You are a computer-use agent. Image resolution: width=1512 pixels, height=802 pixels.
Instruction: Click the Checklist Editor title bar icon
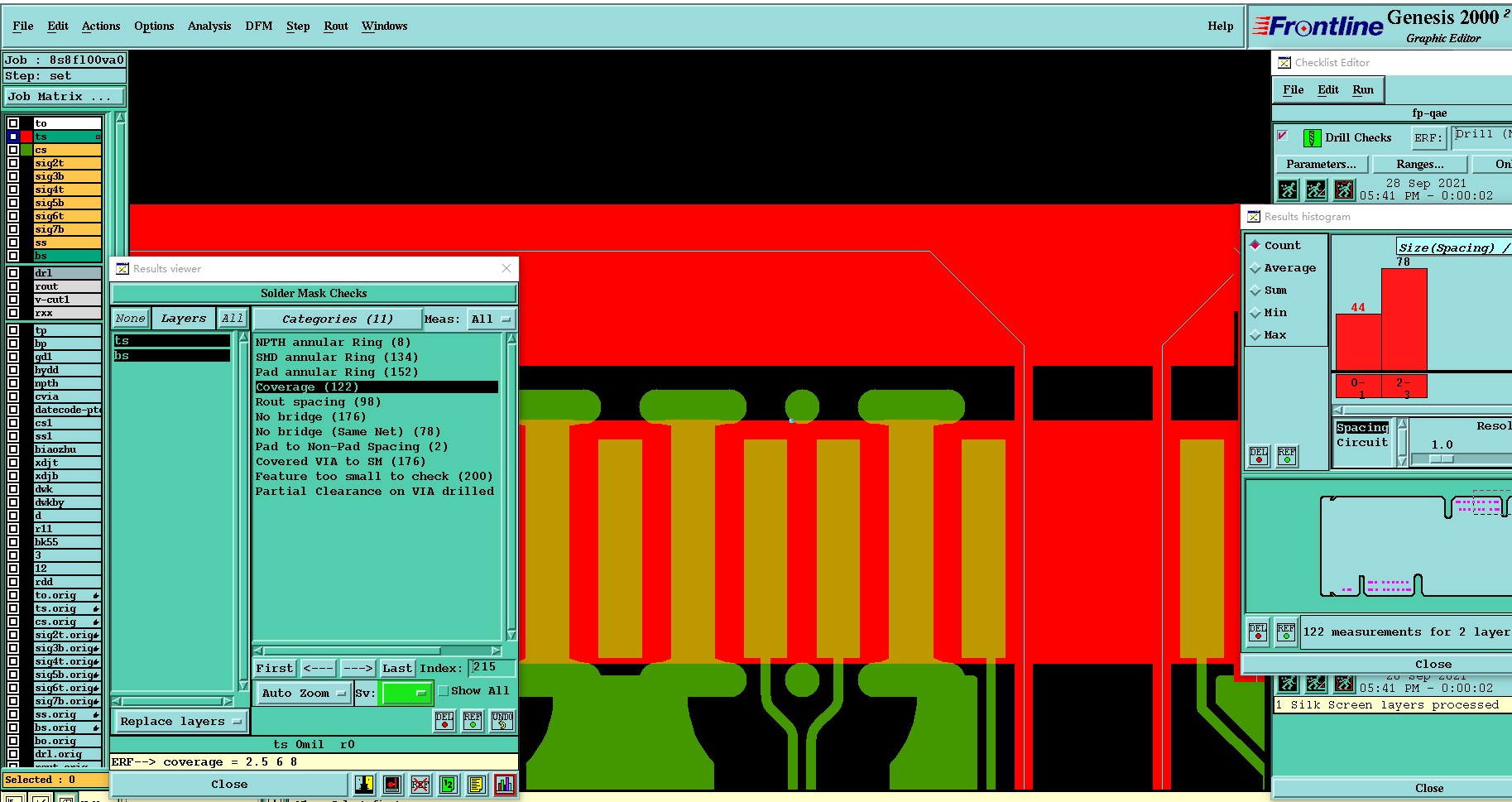pos(1284,63)
